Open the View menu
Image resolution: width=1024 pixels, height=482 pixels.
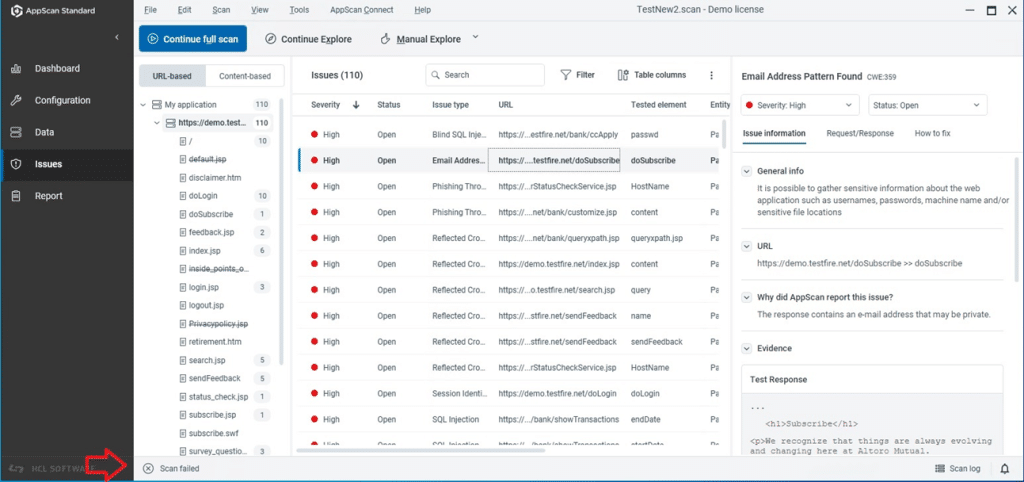coord(260,10)
